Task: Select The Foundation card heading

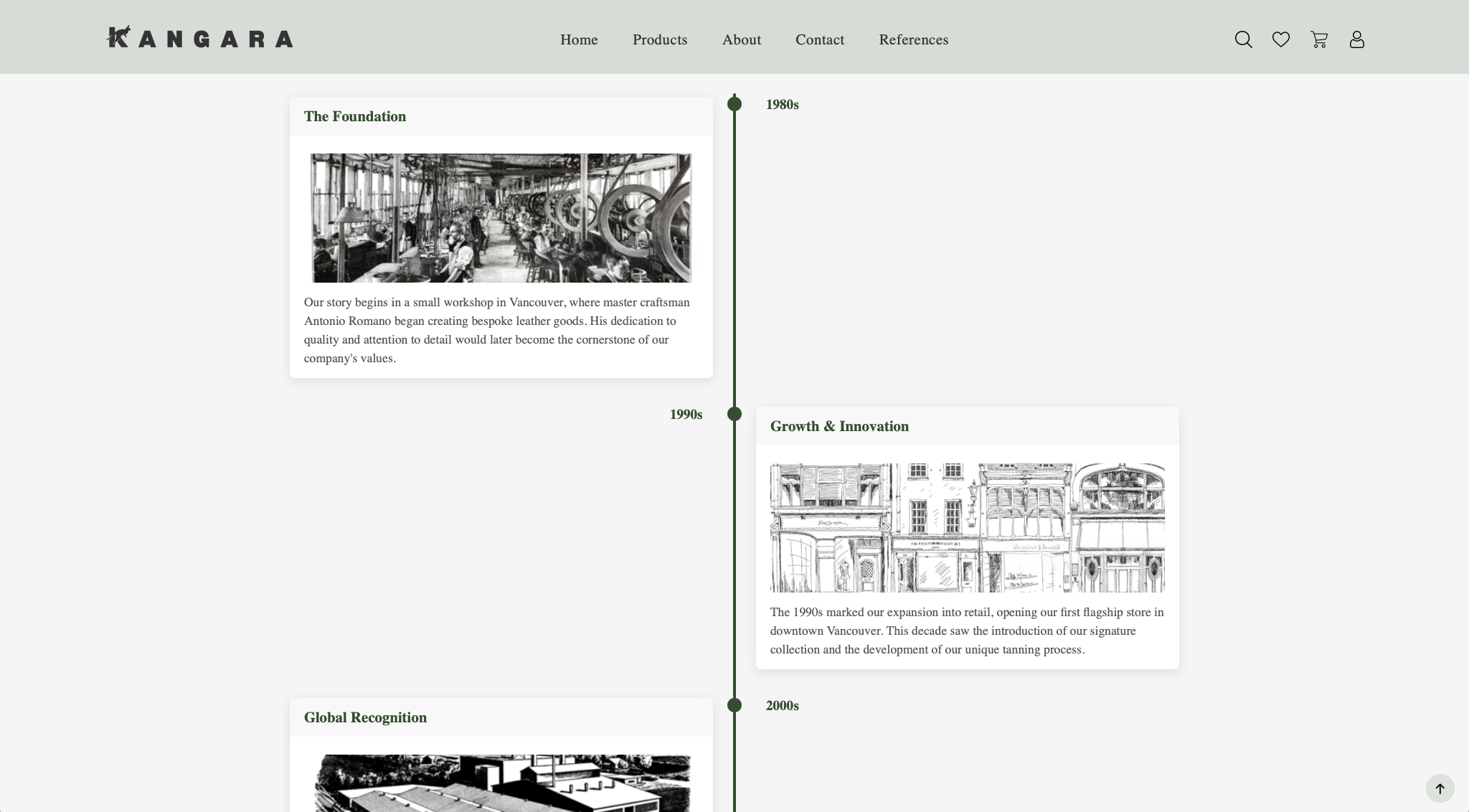Action: 355,116
